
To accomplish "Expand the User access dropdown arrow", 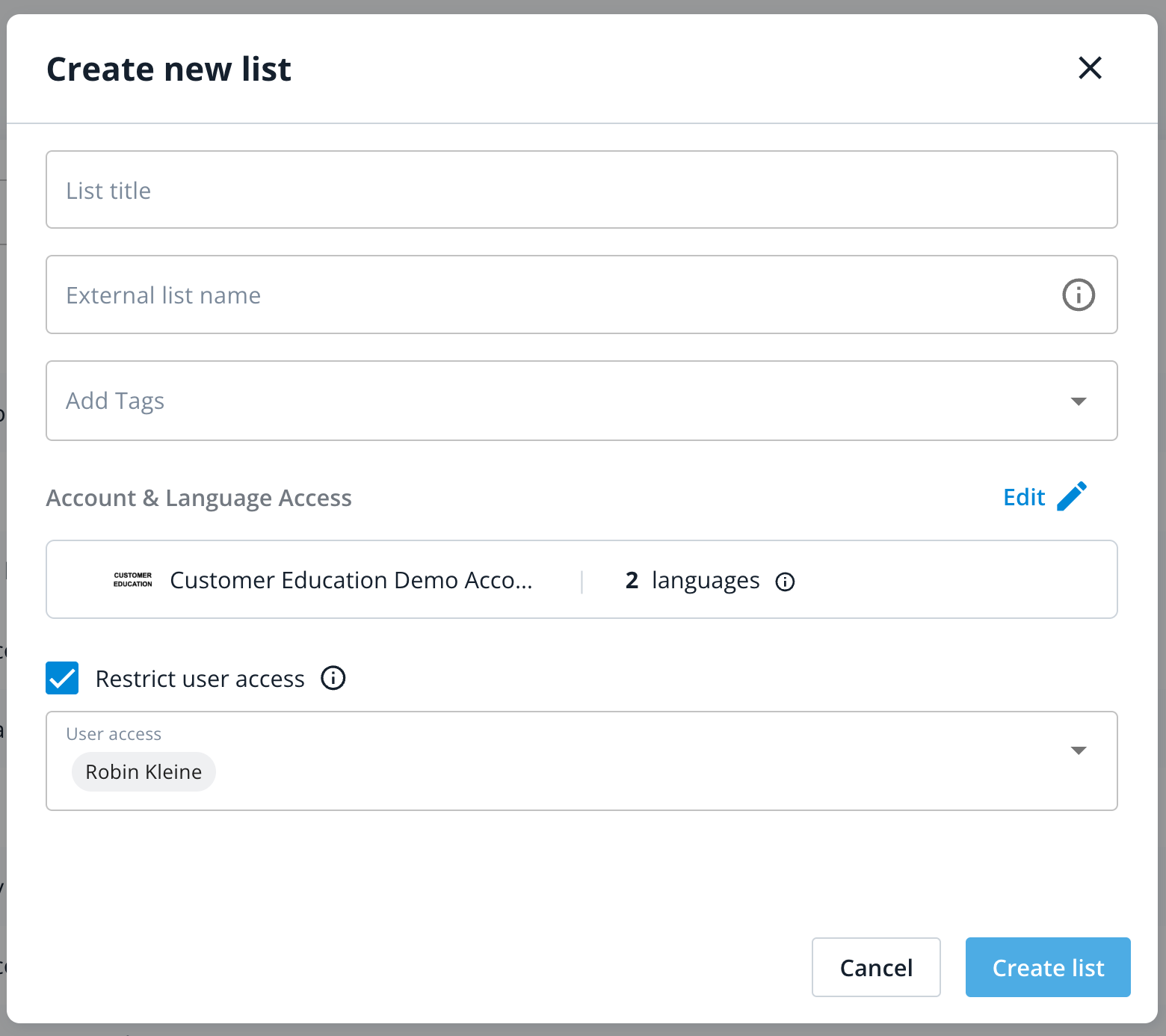I will pyautogui.click(x=1078, y=750).
